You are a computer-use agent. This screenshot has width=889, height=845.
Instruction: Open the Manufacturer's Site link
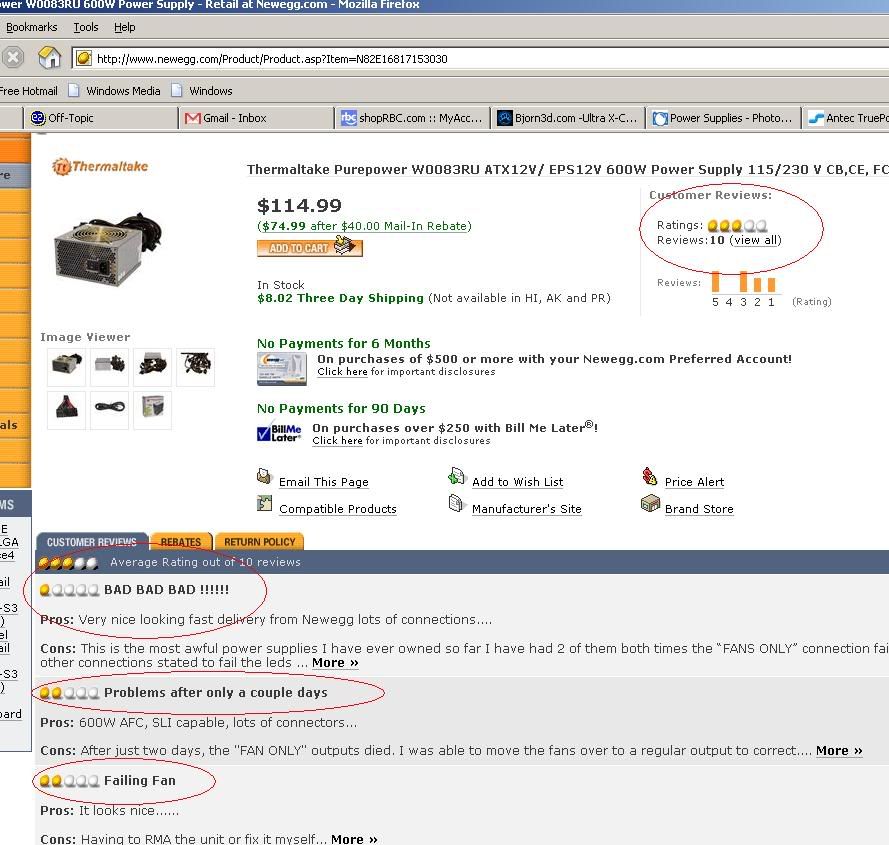tap(527, 509)
